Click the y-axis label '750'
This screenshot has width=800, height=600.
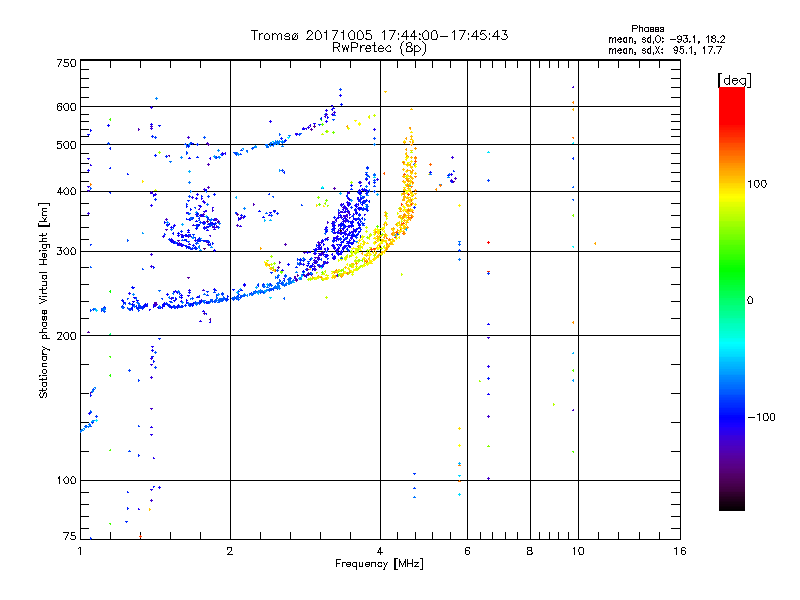coord(66,63)
